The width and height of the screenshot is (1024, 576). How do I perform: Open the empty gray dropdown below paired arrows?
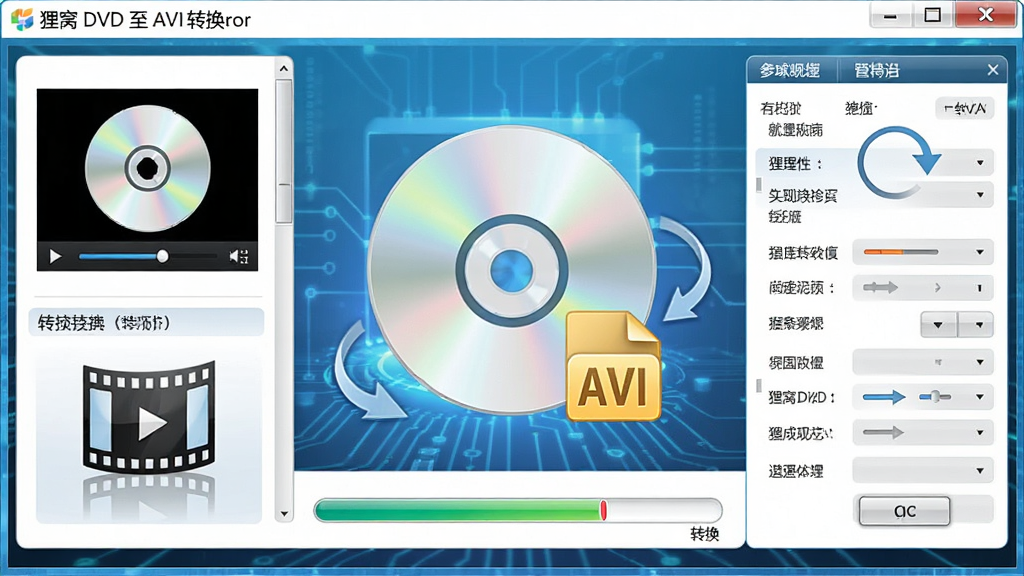click(923, 362)
